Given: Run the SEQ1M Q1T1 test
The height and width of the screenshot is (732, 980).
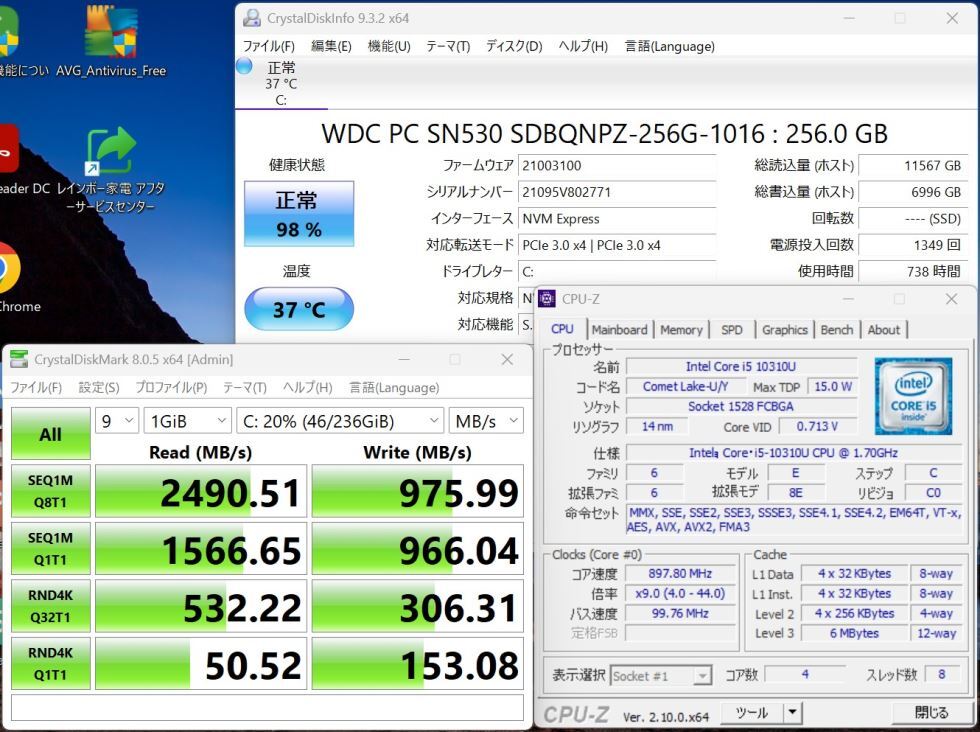Looking at the screenshot, I should point(51,548).
